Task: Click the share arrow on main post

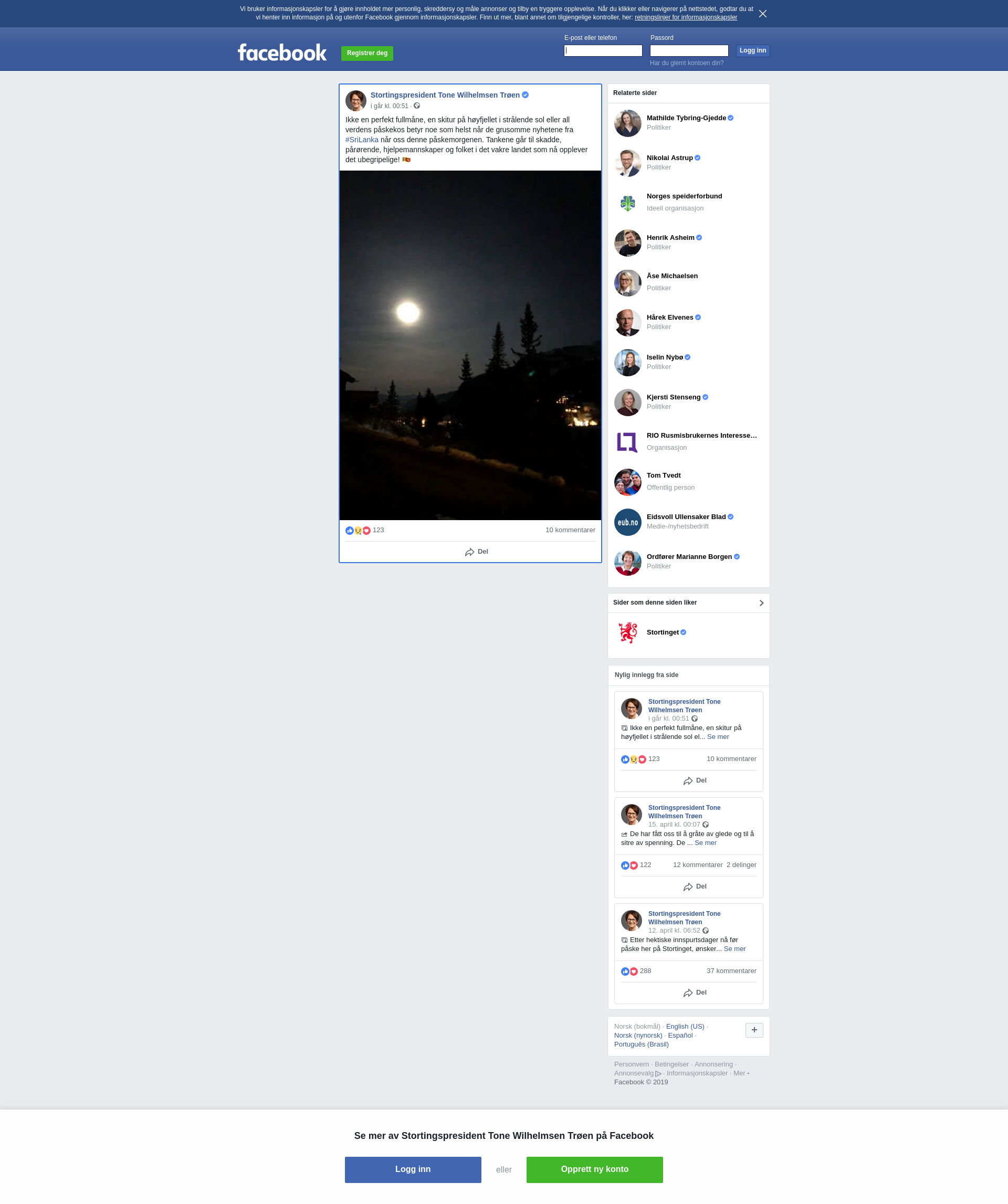Action: (469, 552)
